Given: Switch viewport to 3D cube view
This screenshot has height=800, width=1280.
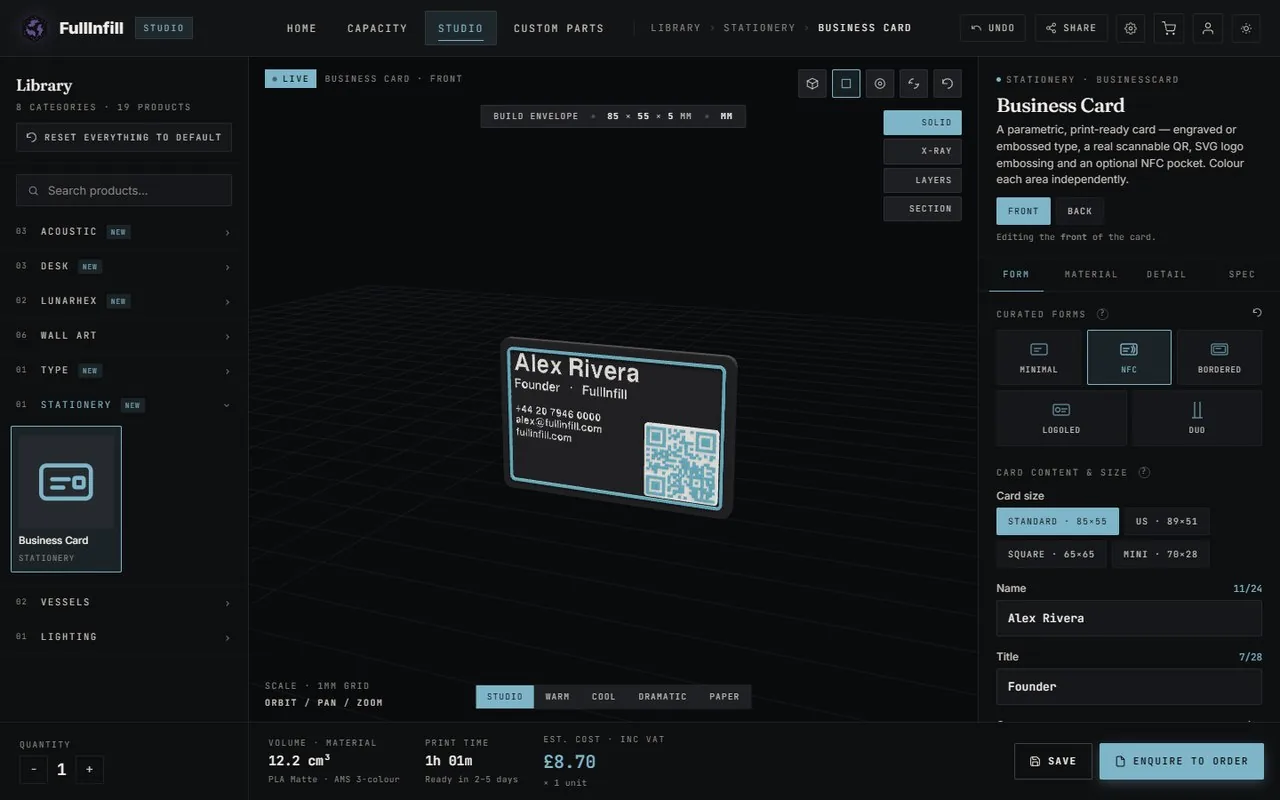Looking at the screenshot, I should point(812,83).
